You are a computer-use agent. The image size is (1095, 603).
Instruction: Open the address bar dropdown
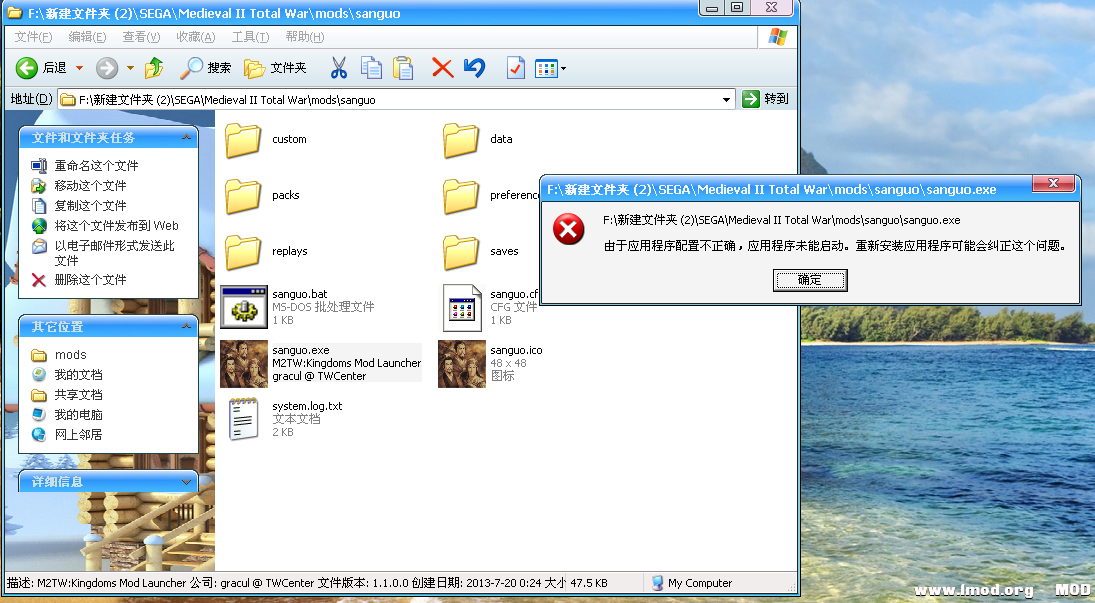[726, 99]
